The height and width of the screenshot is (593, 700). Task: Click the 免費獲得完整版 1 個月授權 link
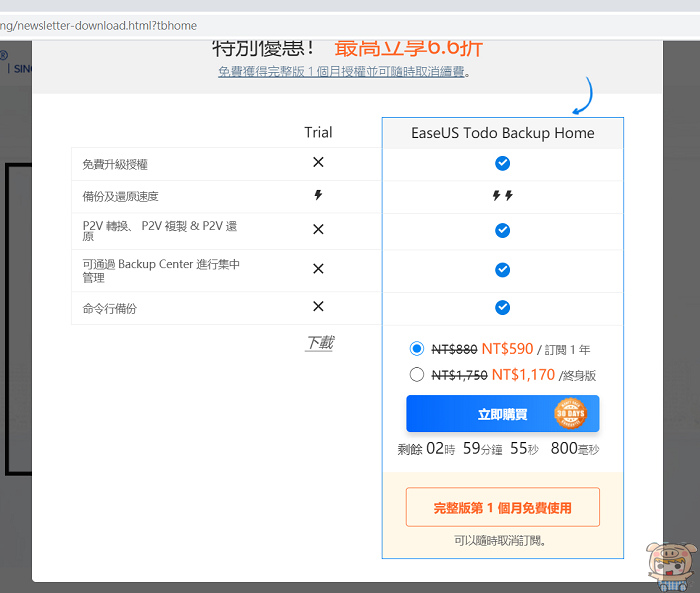point(344,71)
